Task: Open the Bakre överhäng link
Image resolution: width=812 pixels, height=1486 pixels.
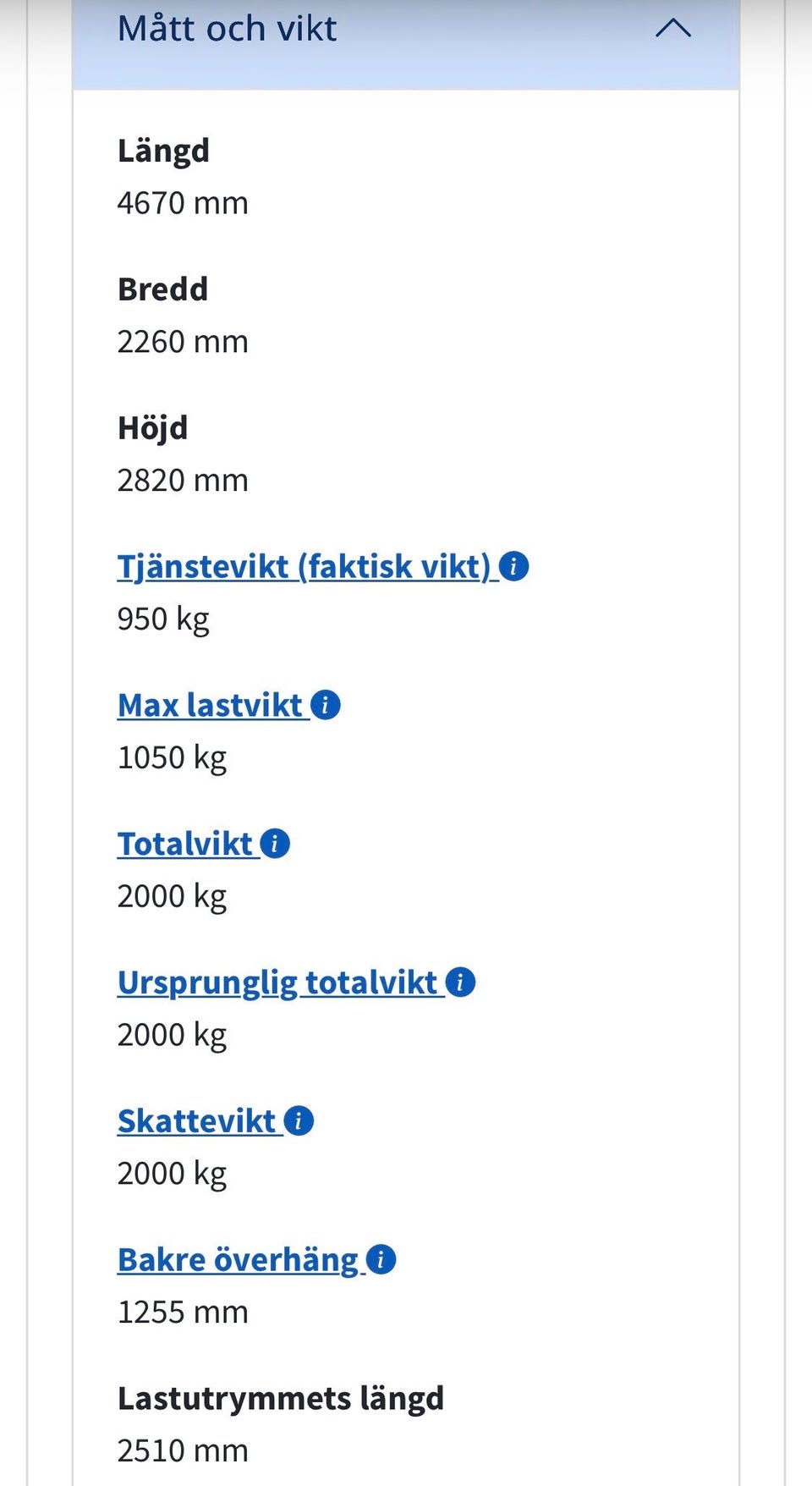Action: [x=239, y=1261]
